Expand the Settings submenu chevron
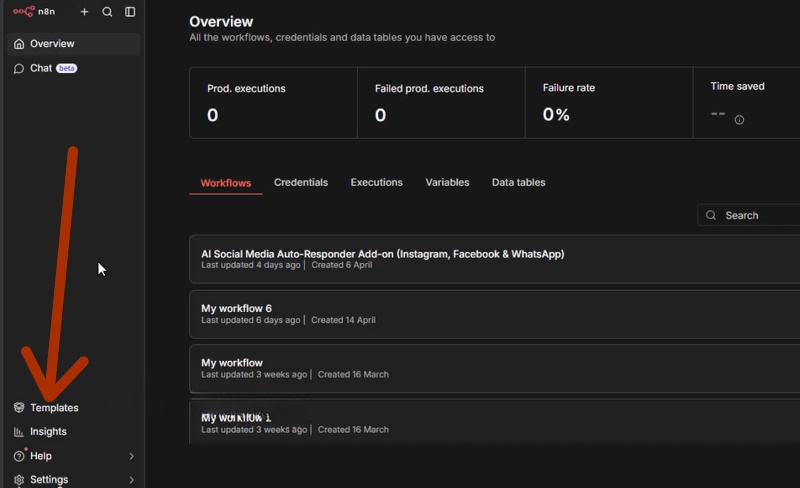 coord(131,480)
